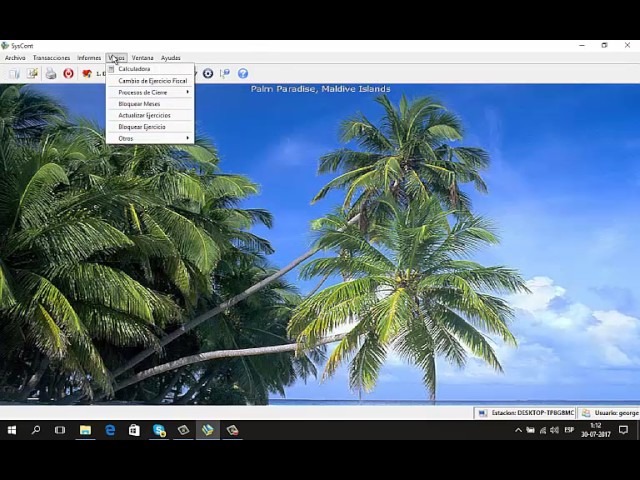Click the printer toolbar icon
This screenshot has width=640, height=480.
pyautogui.click(x=50, y=73)
